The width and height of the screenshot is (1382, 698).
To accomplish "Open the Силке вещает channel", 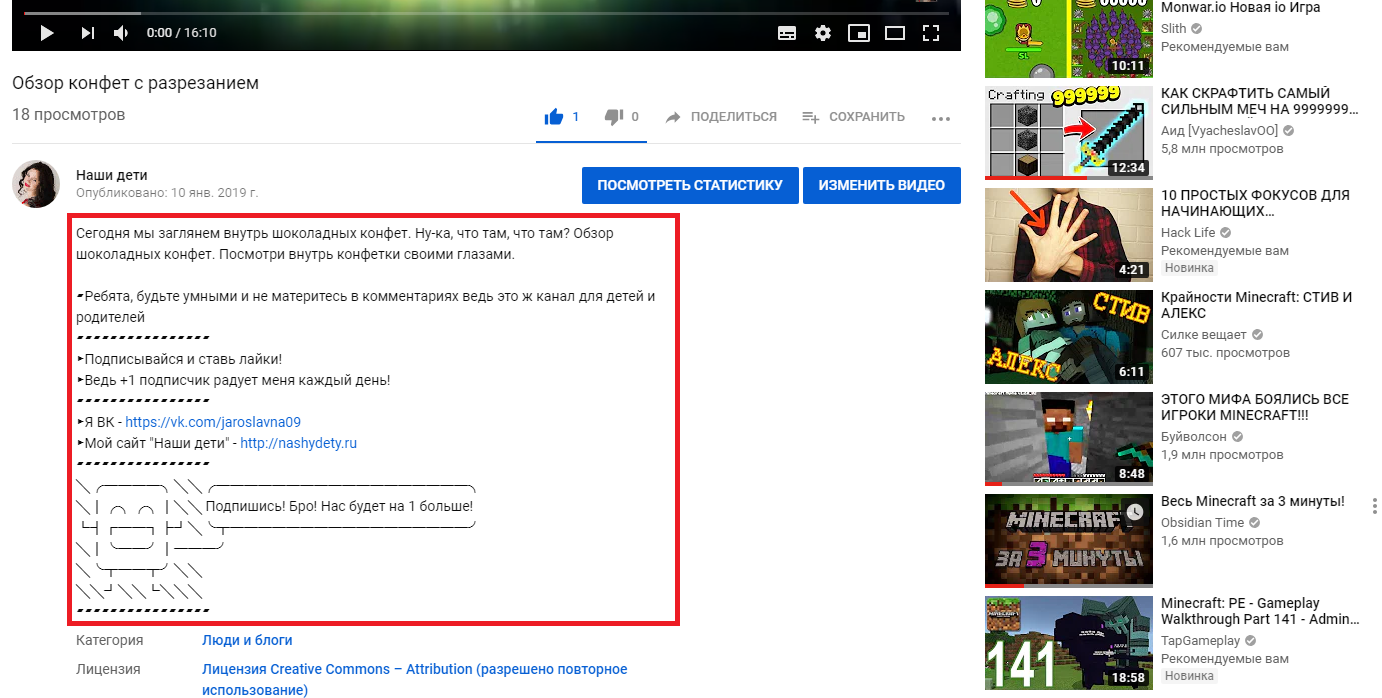I will coord(1204,335).
